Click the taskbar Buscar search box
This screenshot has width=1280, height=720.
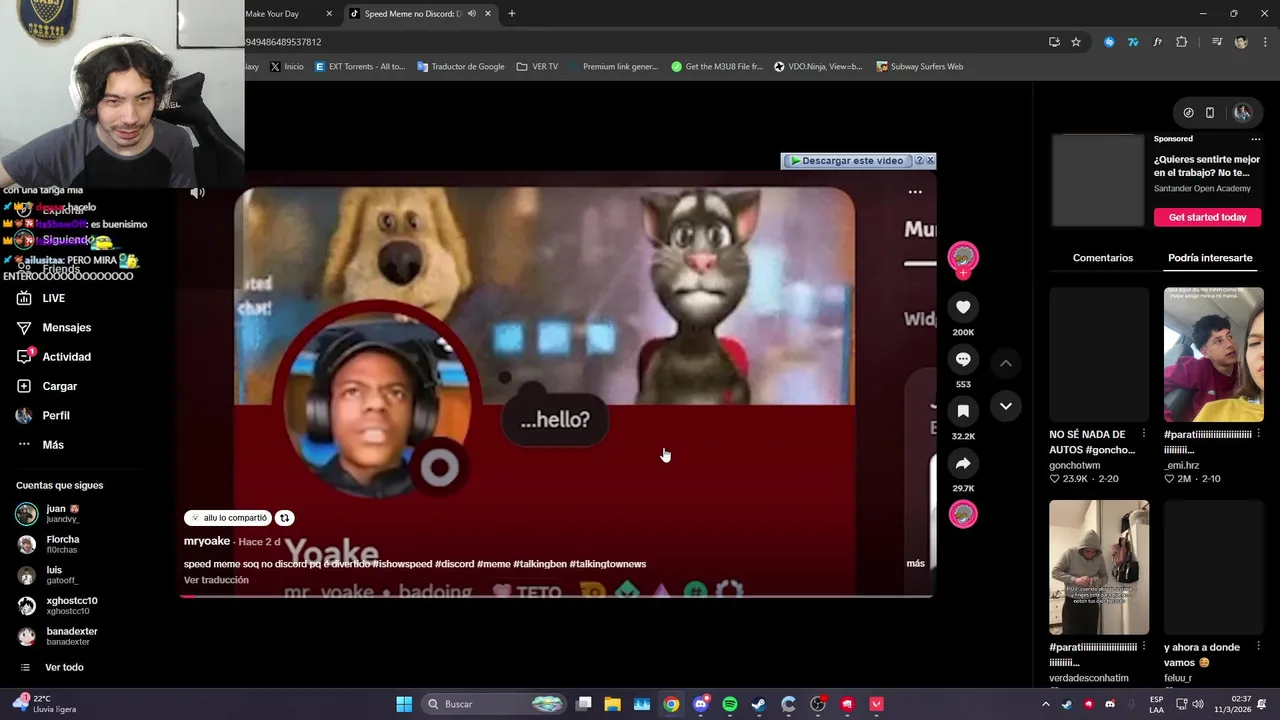point(495,704)
